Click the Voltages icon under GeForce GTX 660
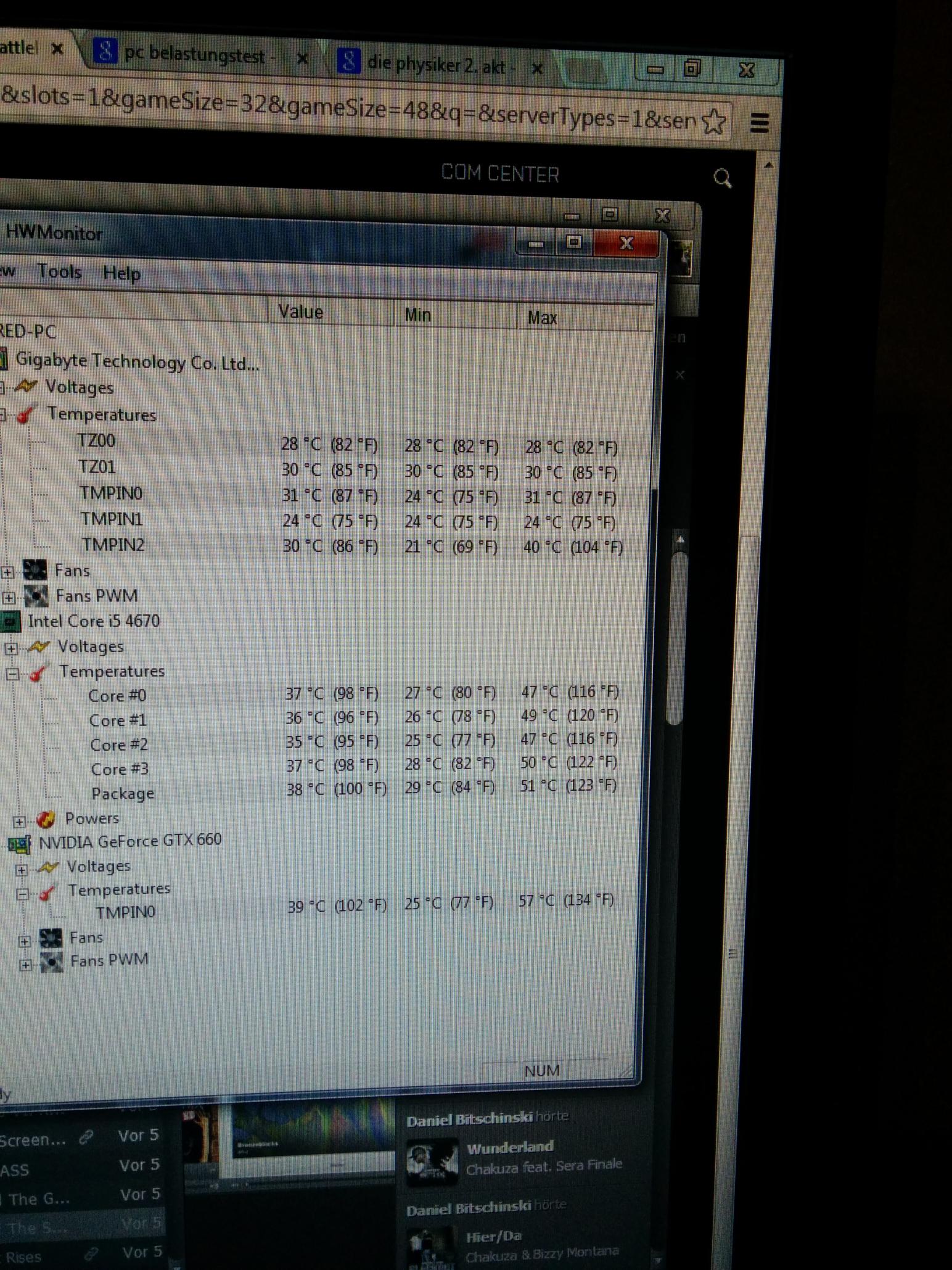952x1270 pixels. point(47,867)
